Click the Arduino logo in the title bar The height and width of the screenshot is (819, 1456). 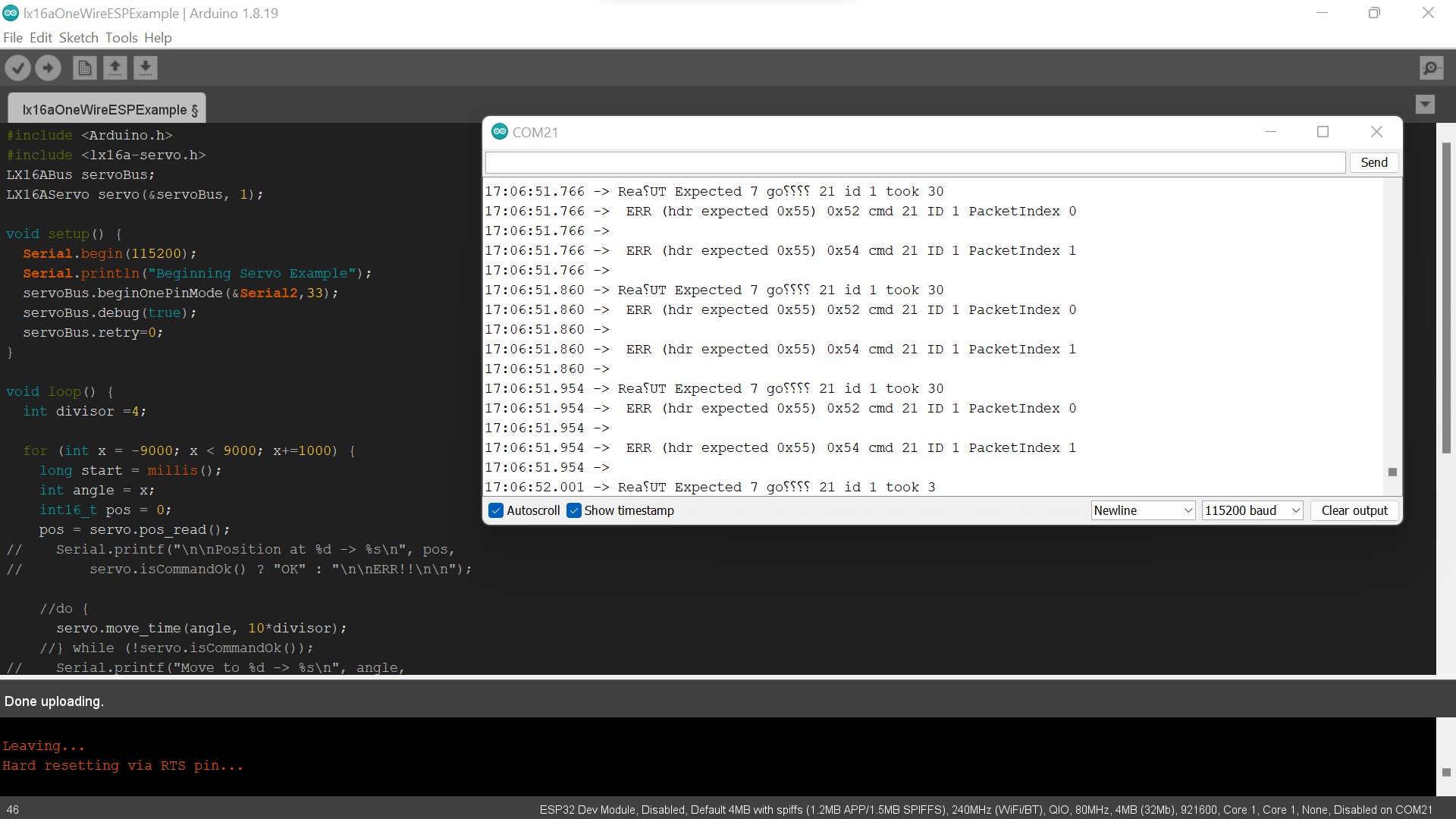tap(11, 13)
